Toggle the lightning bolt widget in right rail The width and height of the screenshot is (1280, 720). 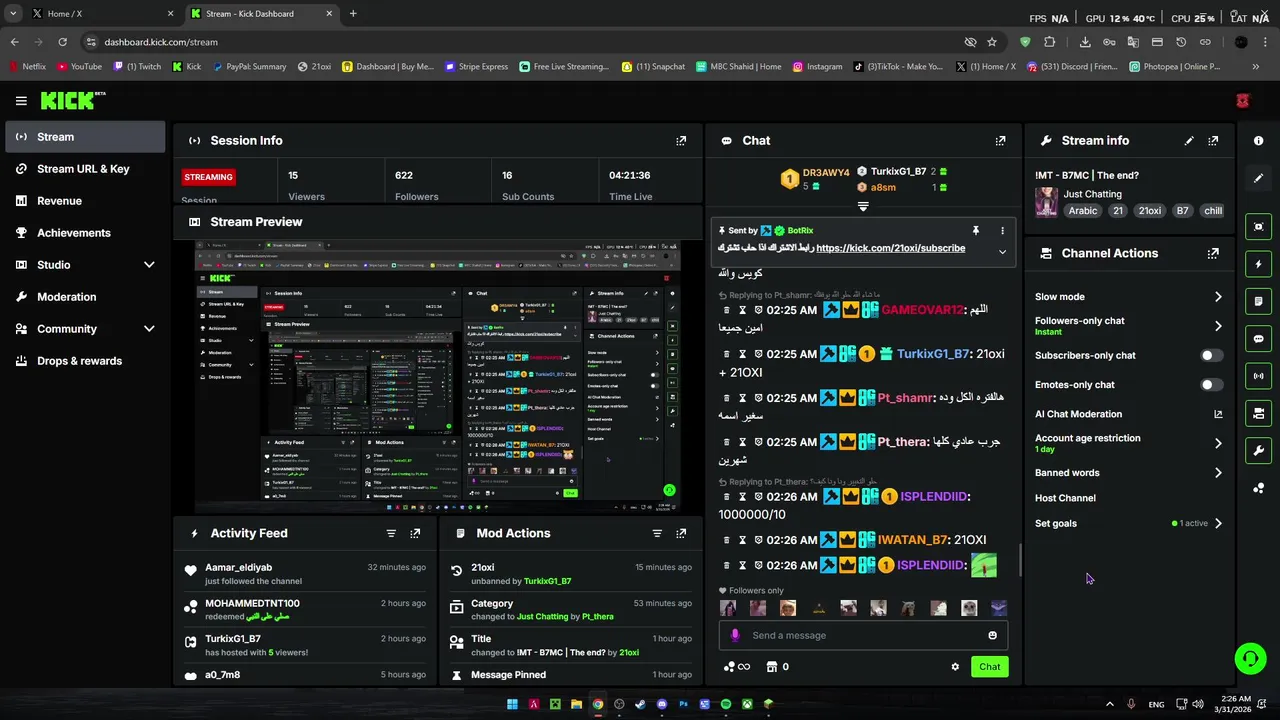(1258, 264)
